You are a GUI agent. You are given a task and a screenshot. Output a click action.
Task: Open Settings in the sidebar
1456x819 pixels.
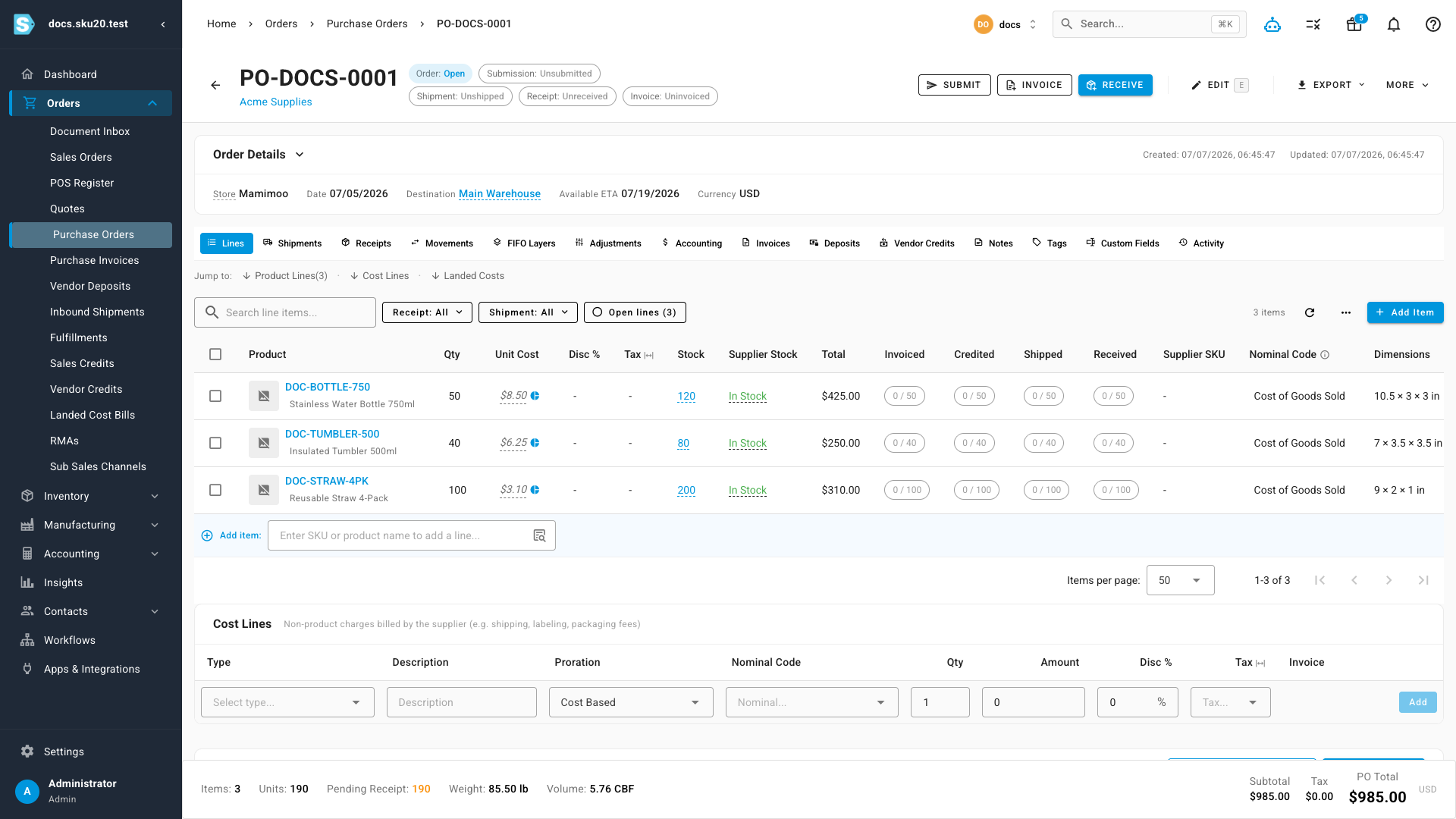(91, 752)
